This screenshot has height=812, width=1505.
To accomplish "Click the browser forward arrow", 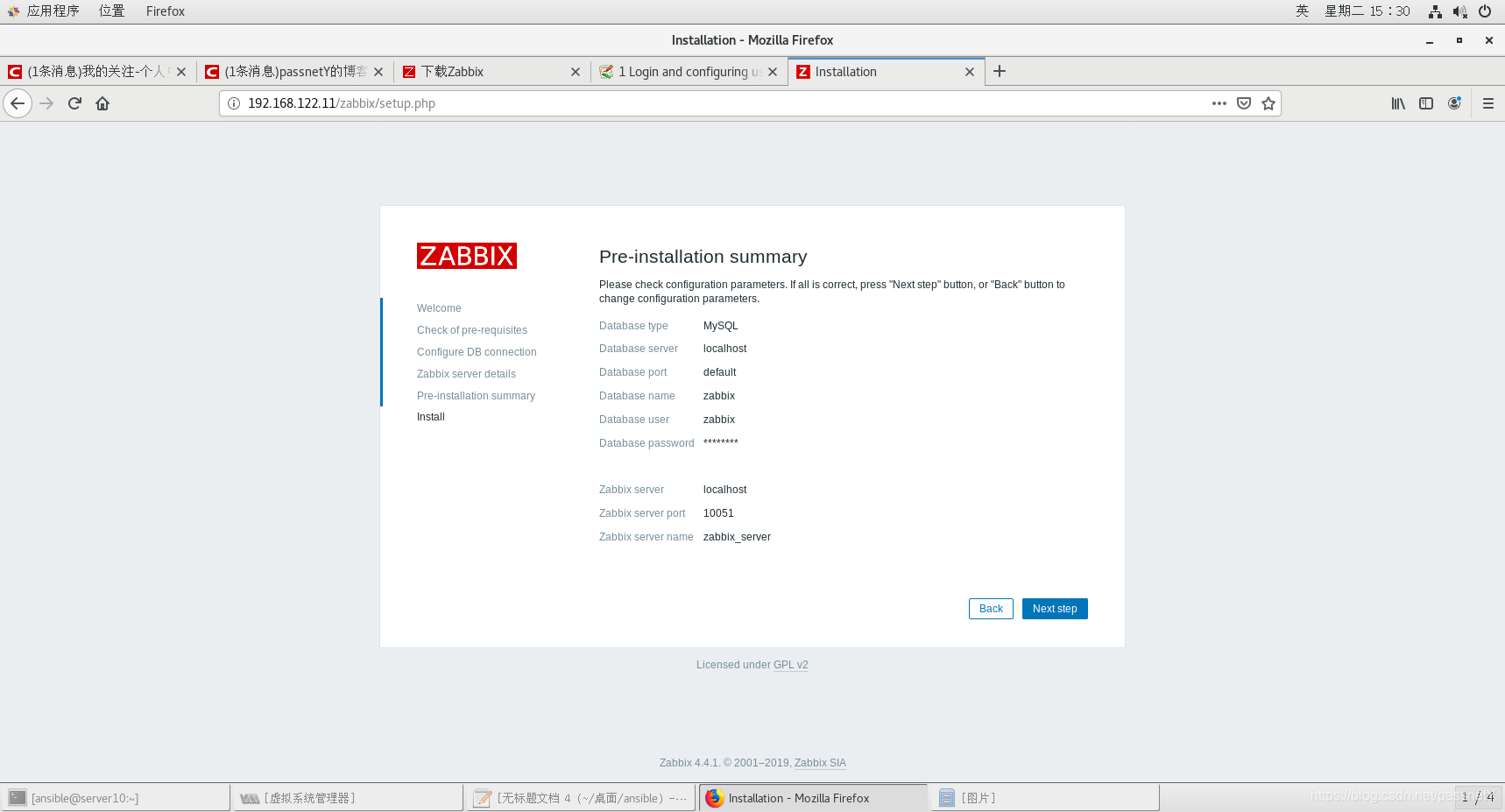I will [47, 103].
